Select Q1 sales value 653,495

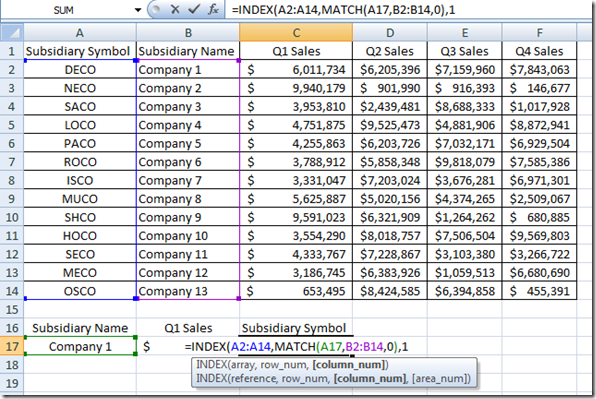296,291
